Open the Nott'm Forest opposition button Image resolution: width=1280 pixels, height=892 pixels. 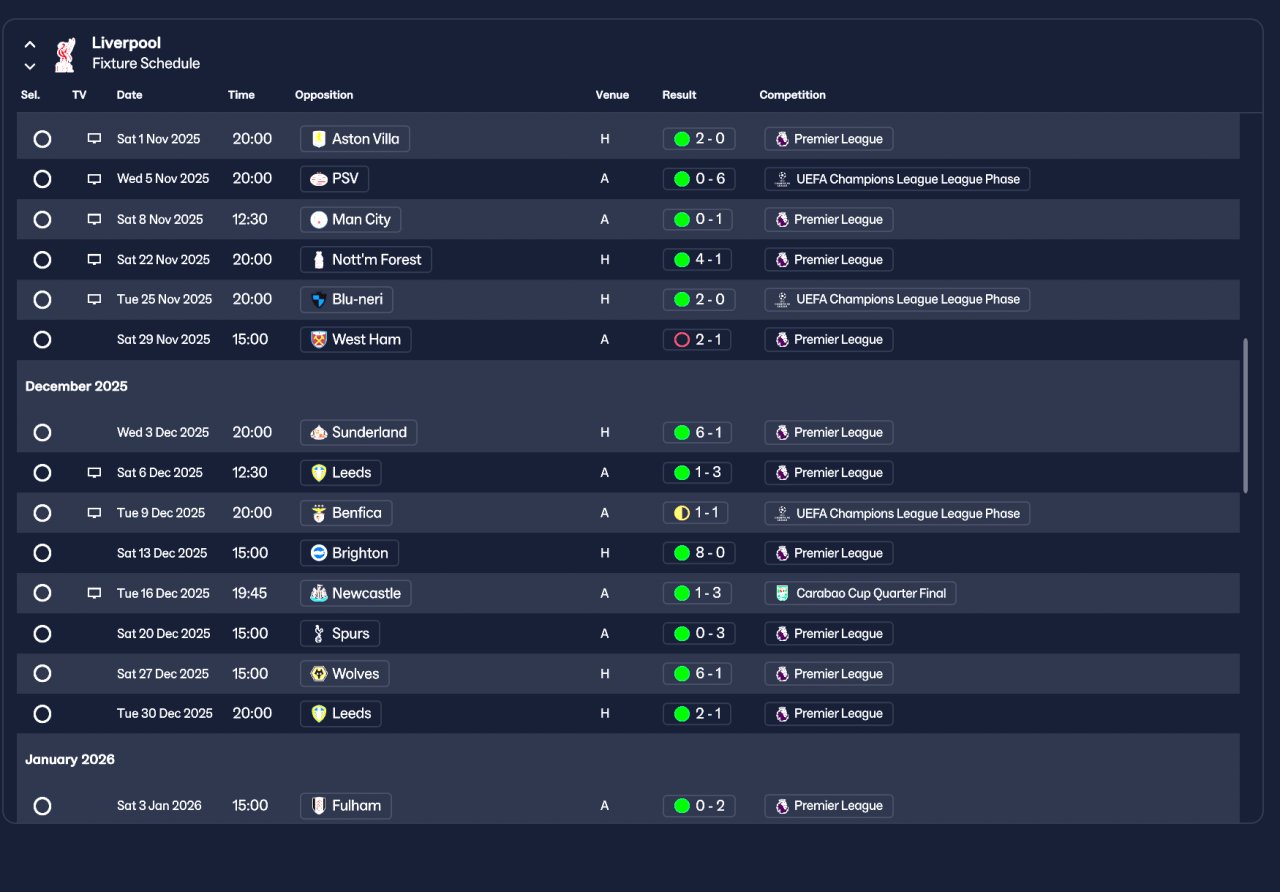tap(366, 260)
